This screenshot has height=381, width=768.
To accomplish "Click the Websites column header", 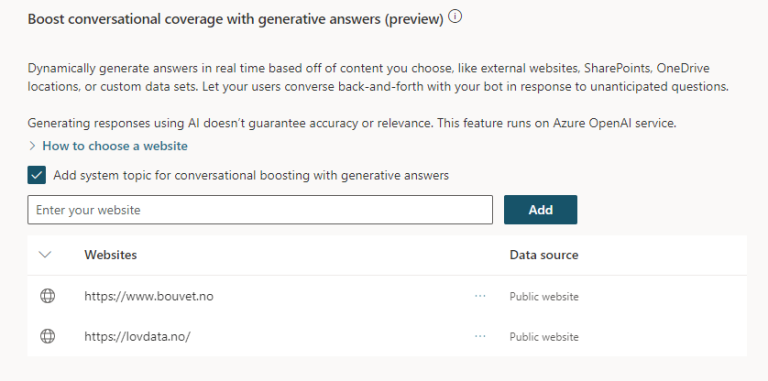I will [x=110, y=255].
